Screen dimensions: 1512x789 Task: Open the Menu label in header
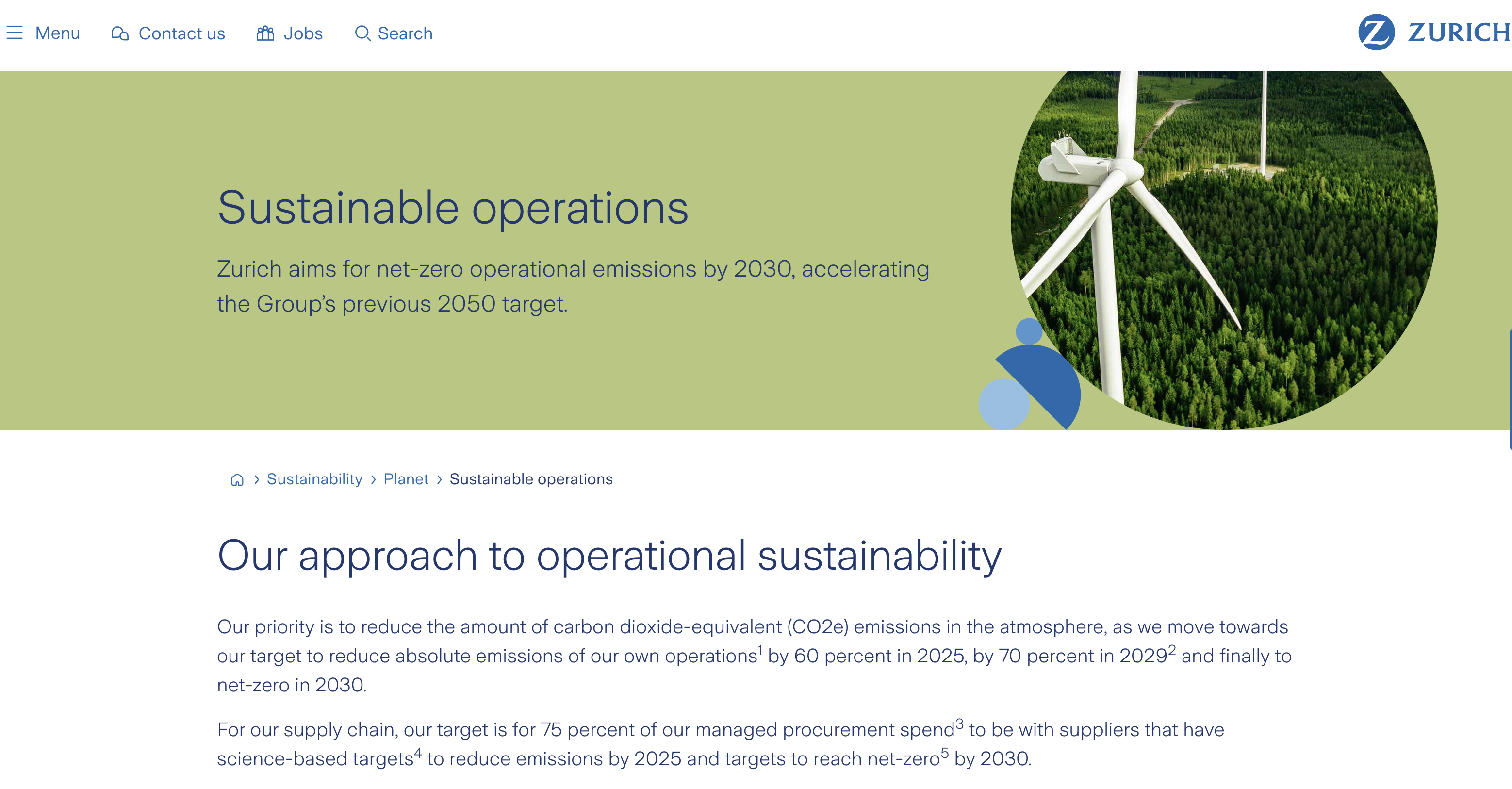pyautogui.click(x=58, y=33)
